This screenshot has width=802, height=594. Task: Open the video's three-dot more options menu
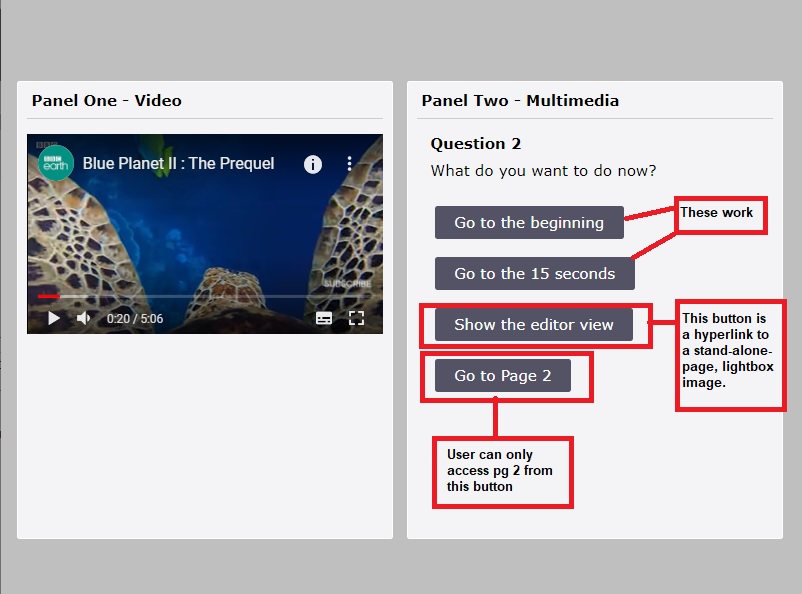tap(349, 164)
